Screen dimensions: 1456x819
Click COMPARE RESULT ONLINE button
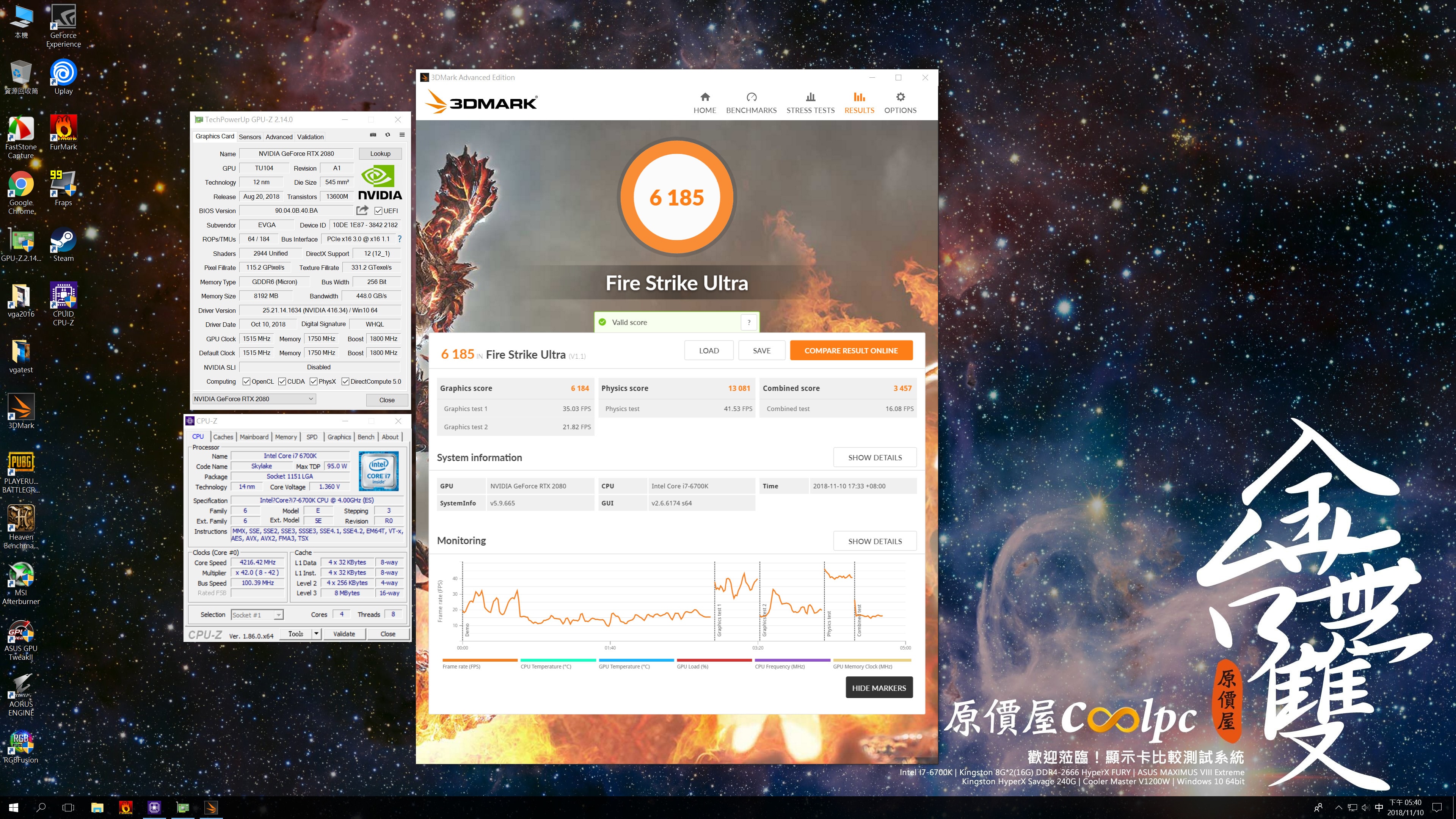click(x=851, y=350)
